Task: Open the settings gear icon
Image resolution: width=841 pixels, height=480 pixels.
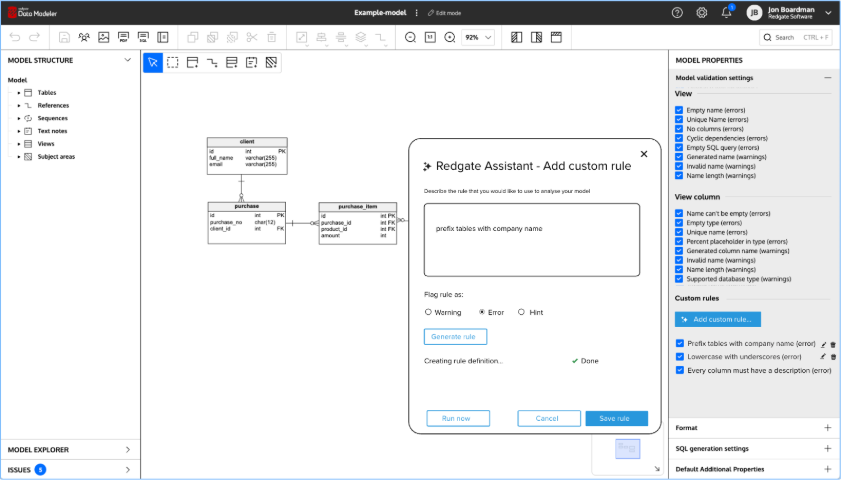Action: pos(702,13)
